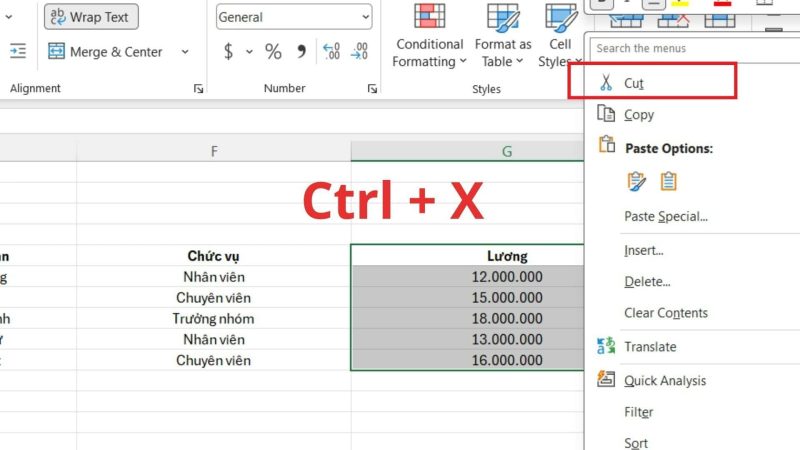Apply the Percent Style icon
Viewport: 800px width, 450px height.
point(273,52)
